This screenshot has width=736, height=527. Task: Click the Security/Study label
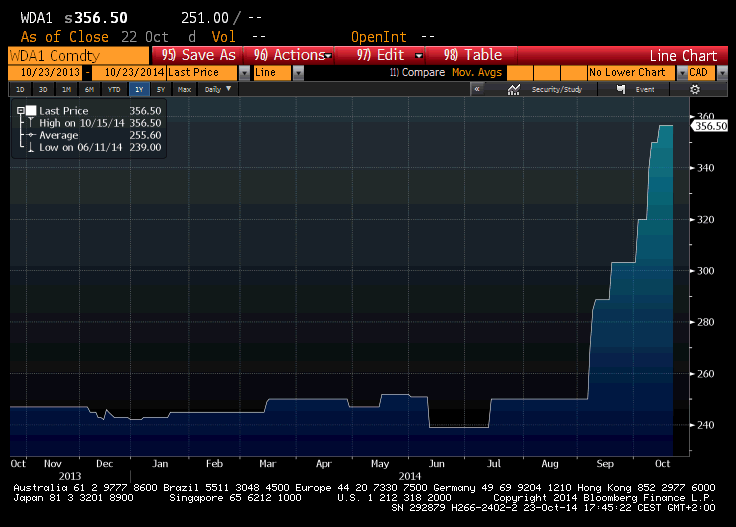(x=557, y=89)
